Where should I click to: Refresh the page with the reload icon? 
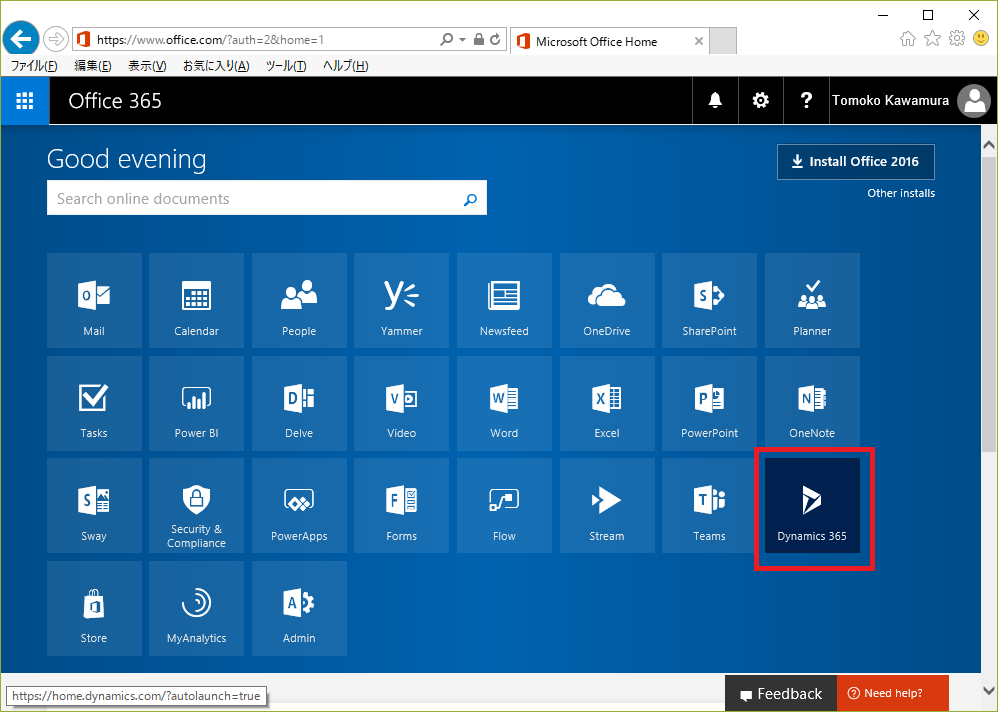[x=495, y=40]
